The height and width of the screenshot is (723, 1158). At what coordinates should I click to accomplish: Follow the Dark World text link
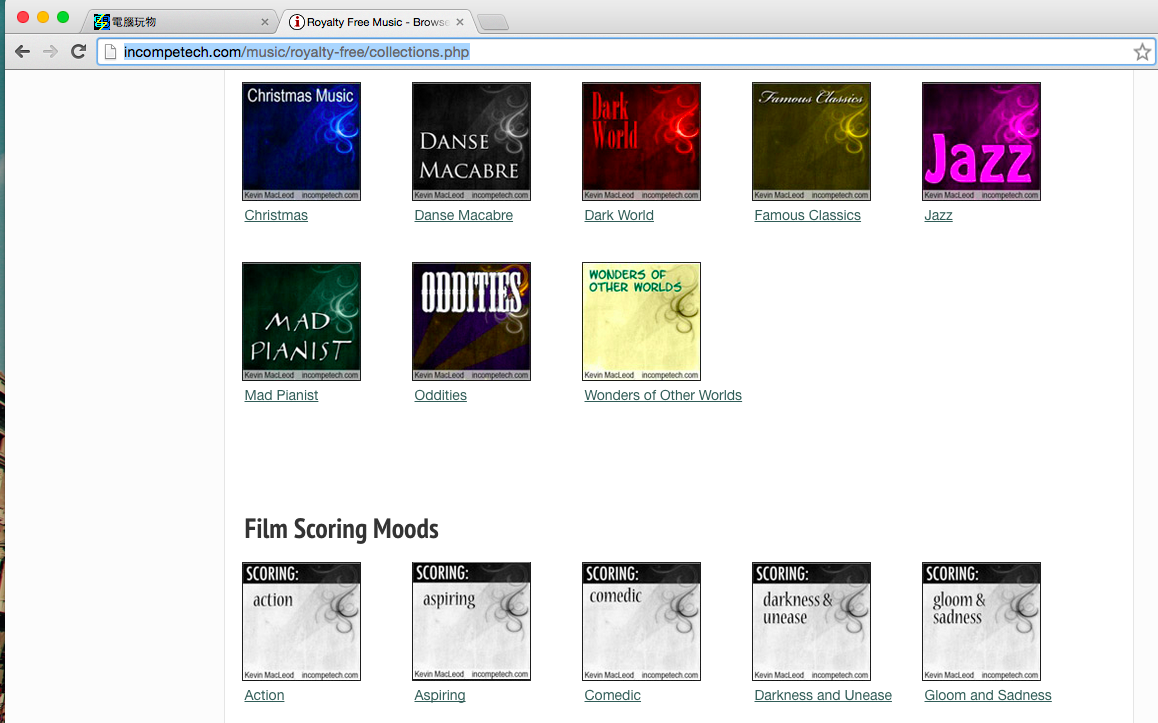(x=619, y=215)
